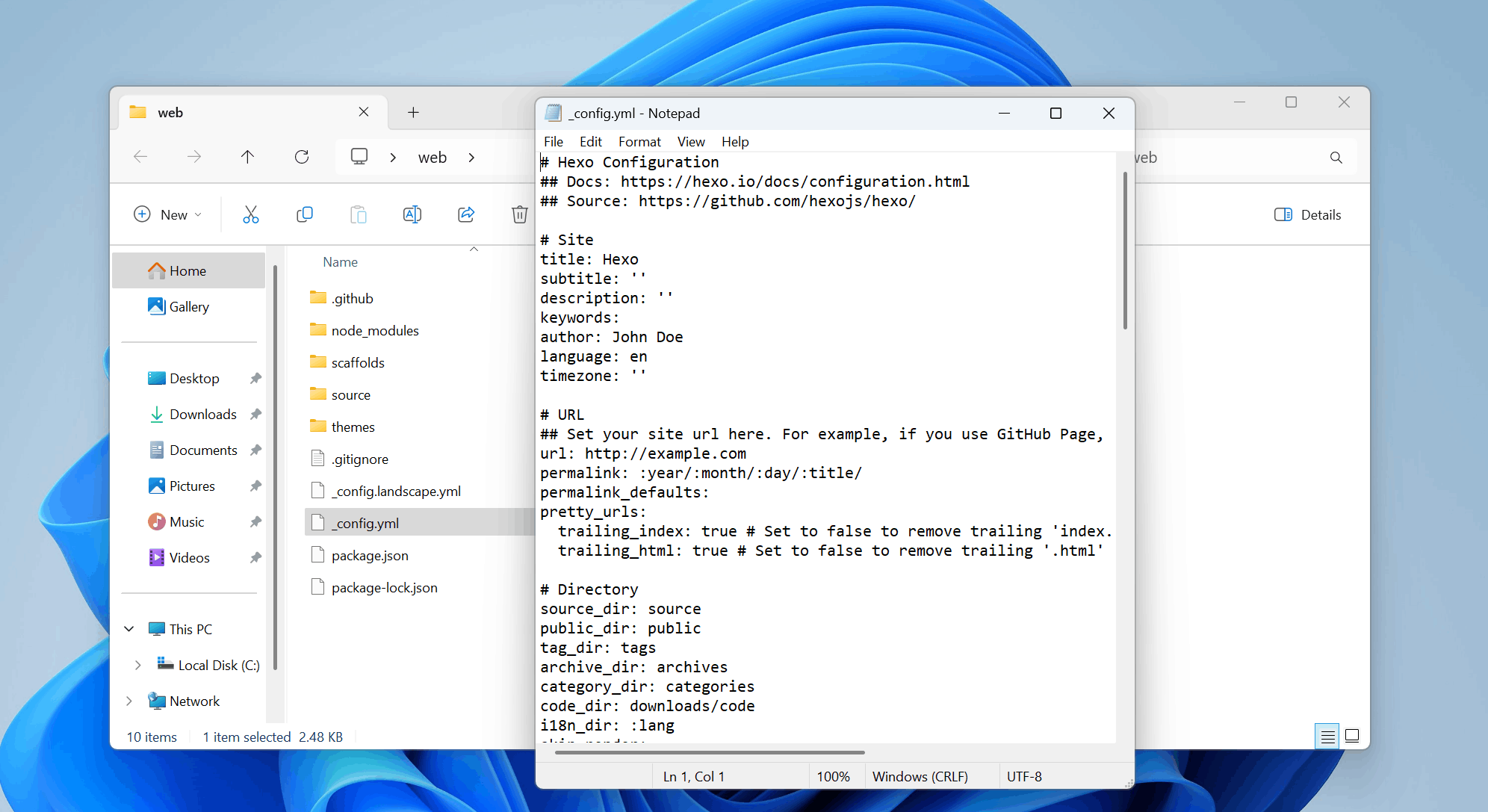This screenshot has width=1488, height=812.
Task: Expand the Network tree node
Action: [x=129, y=701]
